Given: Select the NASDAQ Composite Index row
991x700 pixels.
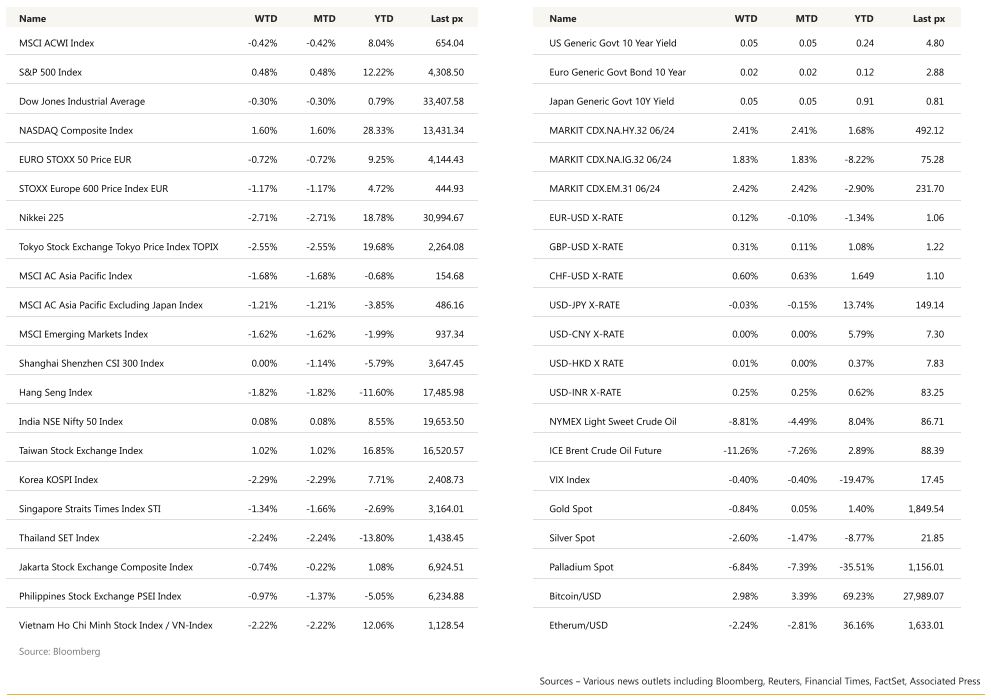Looking at the screenshot, I should click(x=242, y=130).
